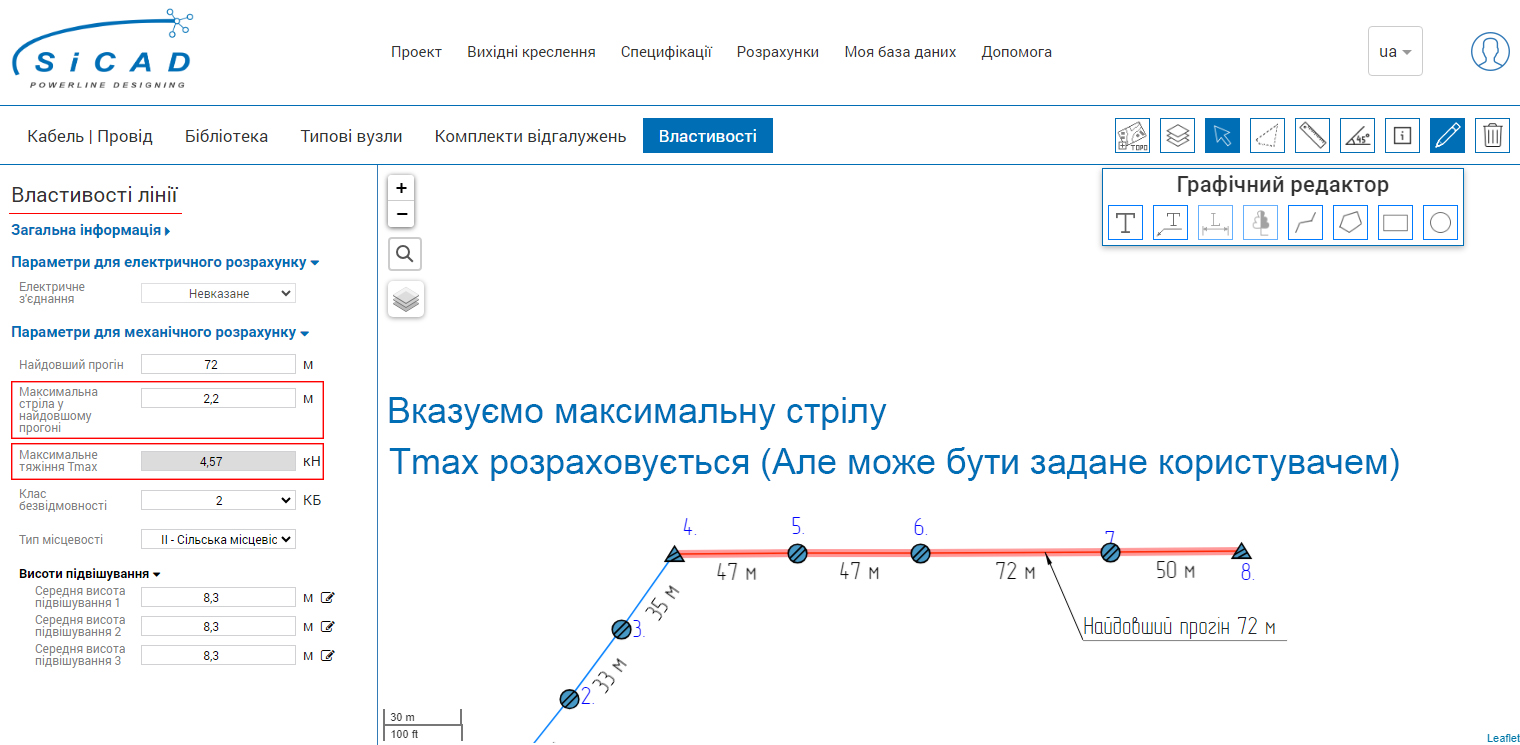Open Вихідні креслення menu
The image size is (1520, 745).
531,52
